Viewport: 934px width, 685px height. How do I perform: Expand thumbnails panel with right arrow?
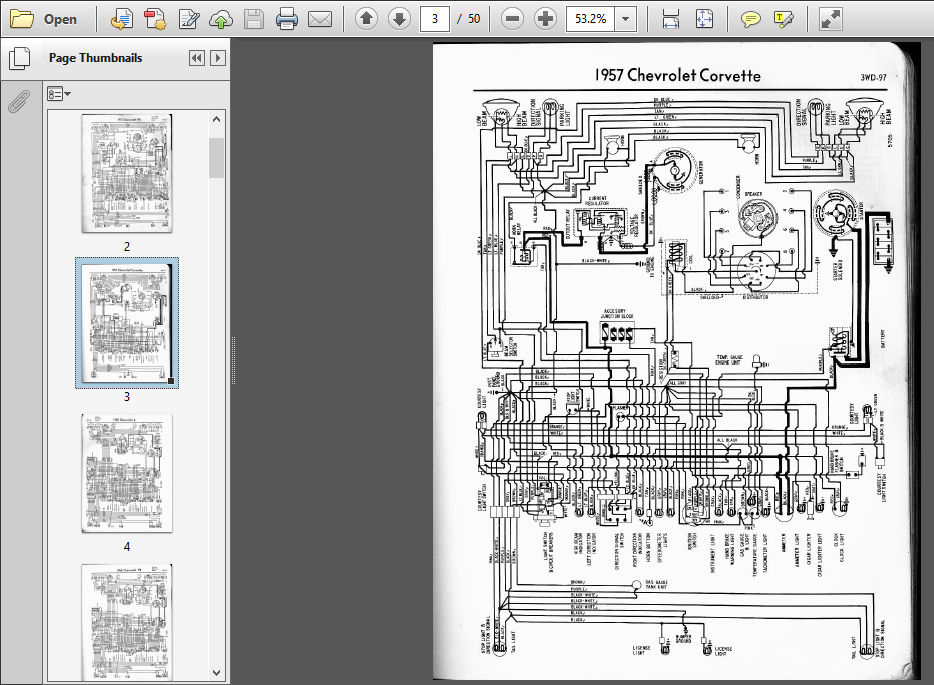click(x=217, y=58)
